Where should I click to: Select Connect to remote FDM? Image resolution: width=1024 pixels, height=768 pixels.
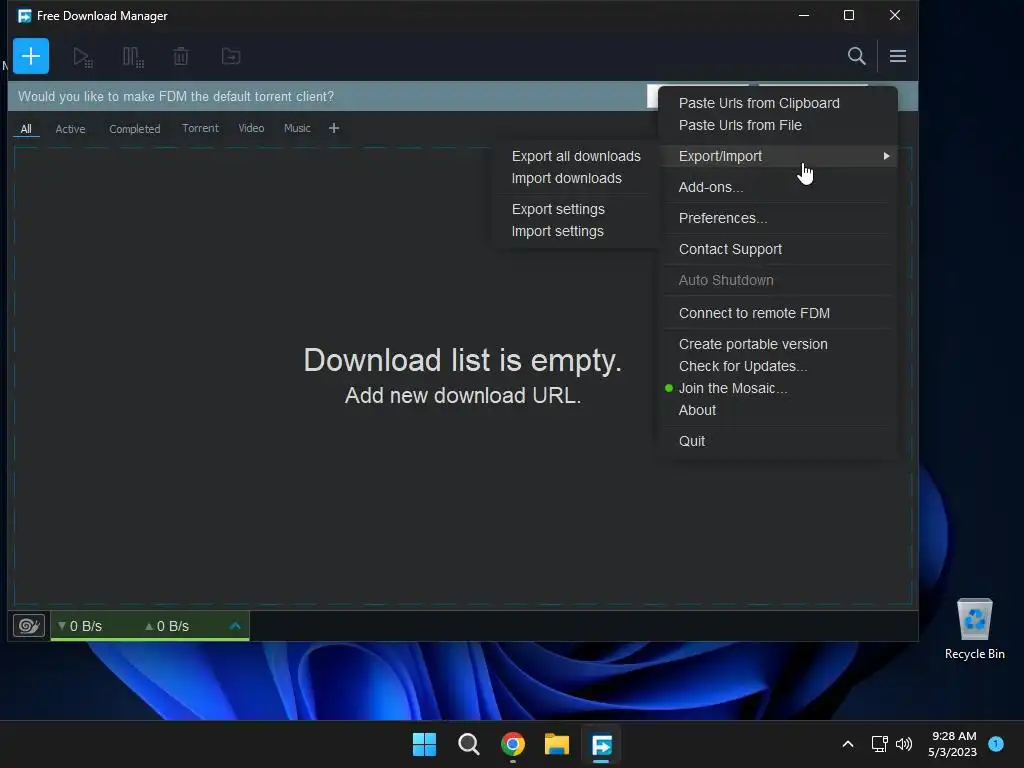(754, 313)
